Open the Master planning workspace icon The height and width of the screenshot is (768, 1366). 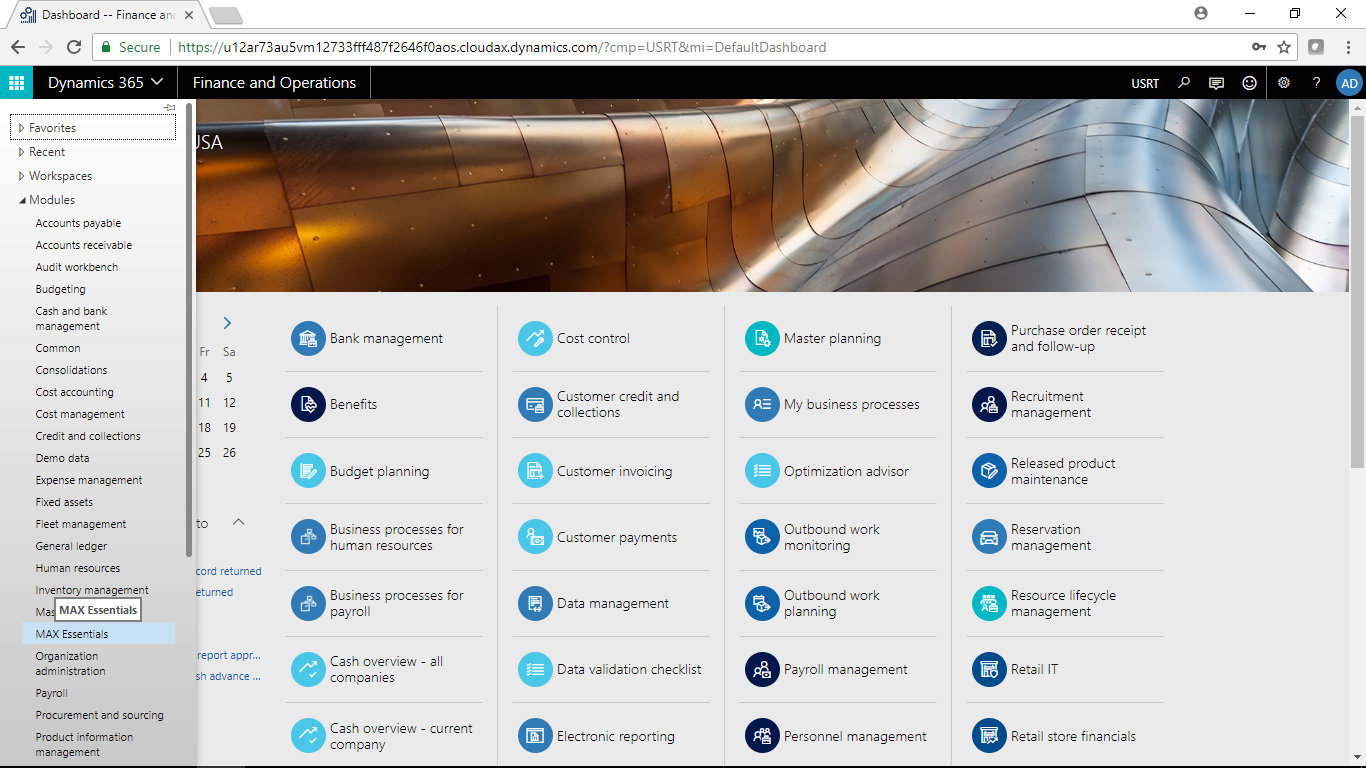[x=762, y=338]
